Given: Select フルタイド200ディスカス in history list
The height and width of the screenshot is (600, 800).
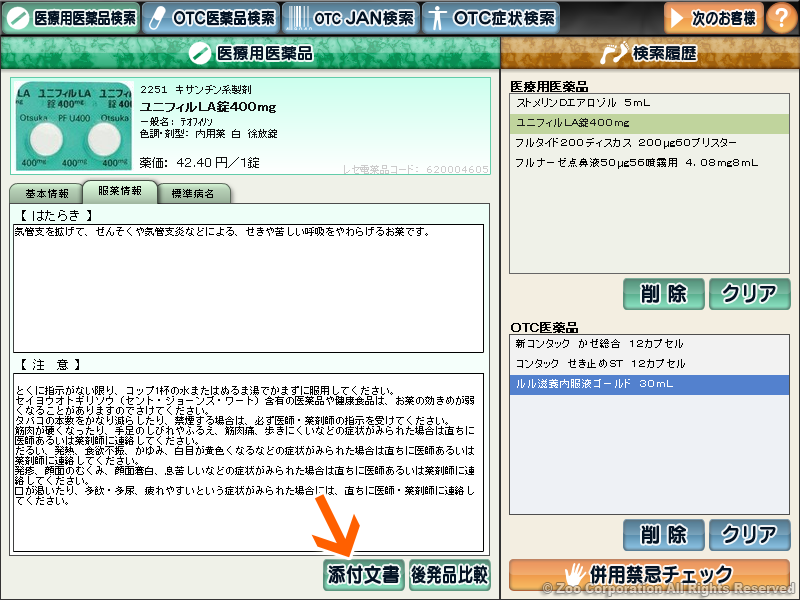Looking at the screenshot, I should point(649,143).
